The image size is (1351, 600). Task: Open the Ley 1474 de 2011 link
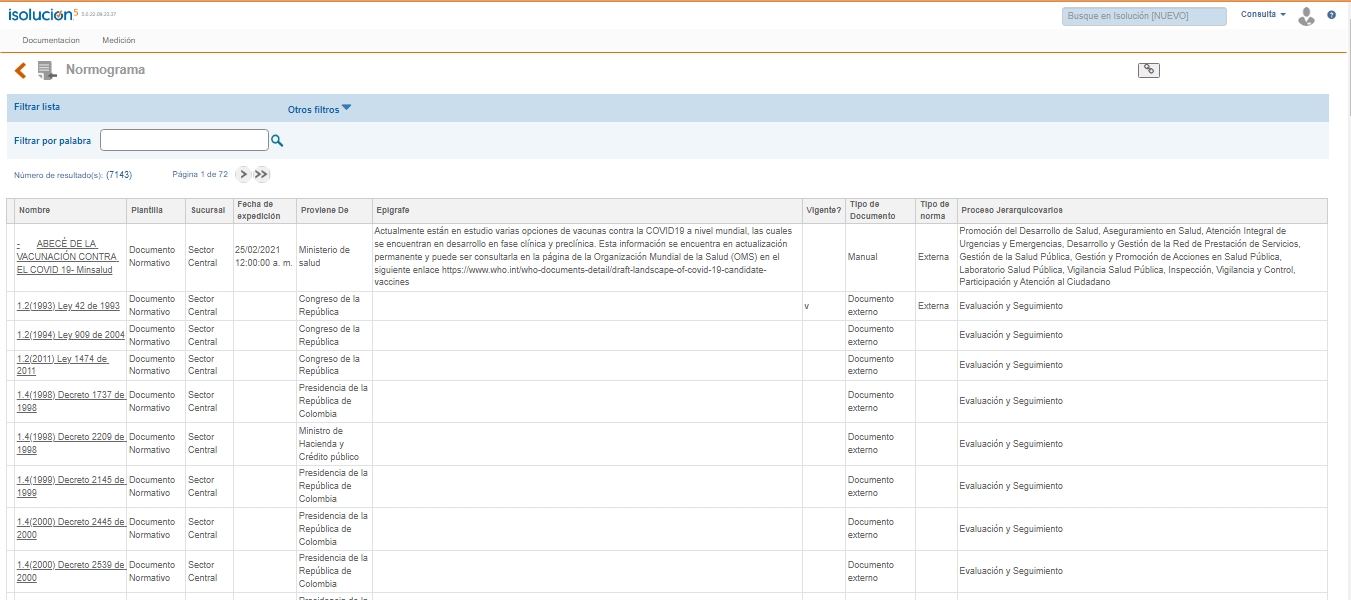[x=63, y=364]
